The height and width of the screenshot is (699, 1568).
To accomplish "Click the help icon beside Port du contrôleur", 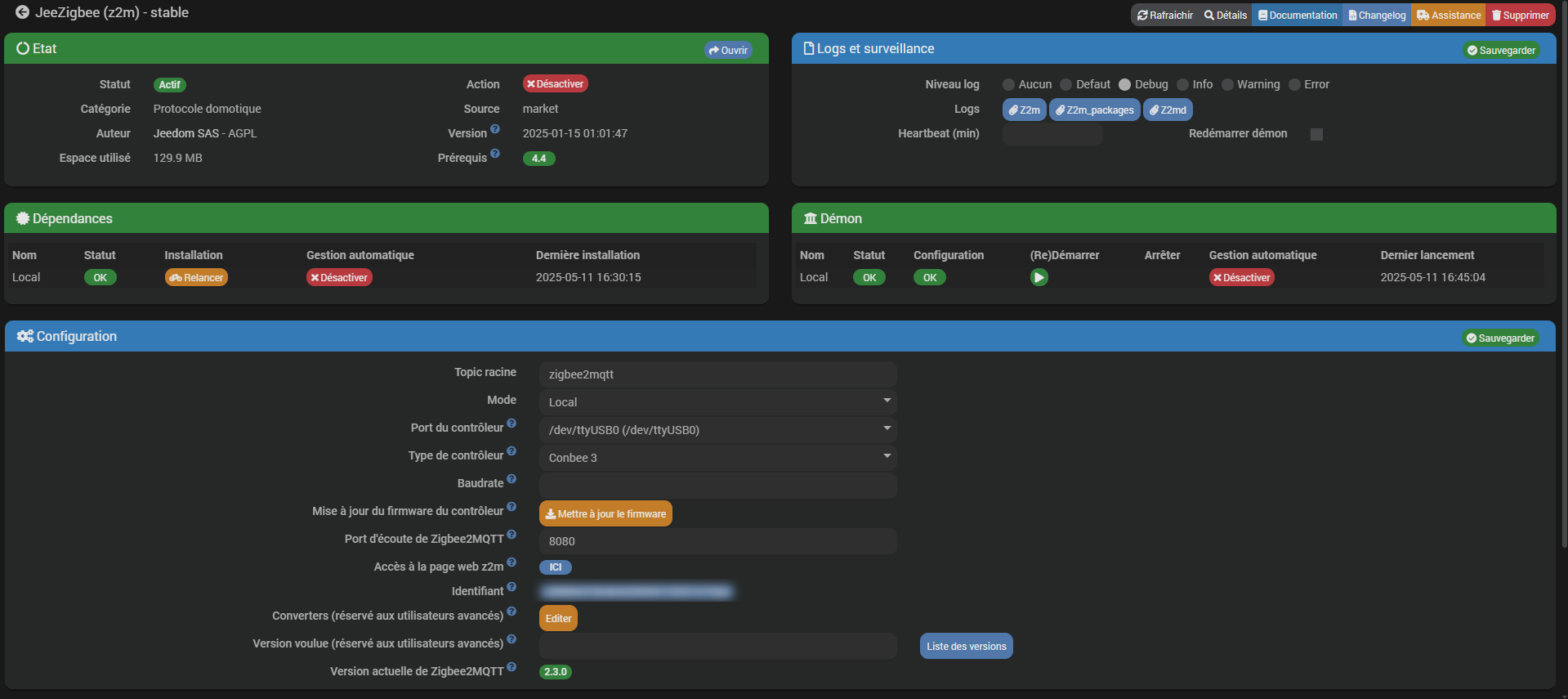I will [511, 423].
